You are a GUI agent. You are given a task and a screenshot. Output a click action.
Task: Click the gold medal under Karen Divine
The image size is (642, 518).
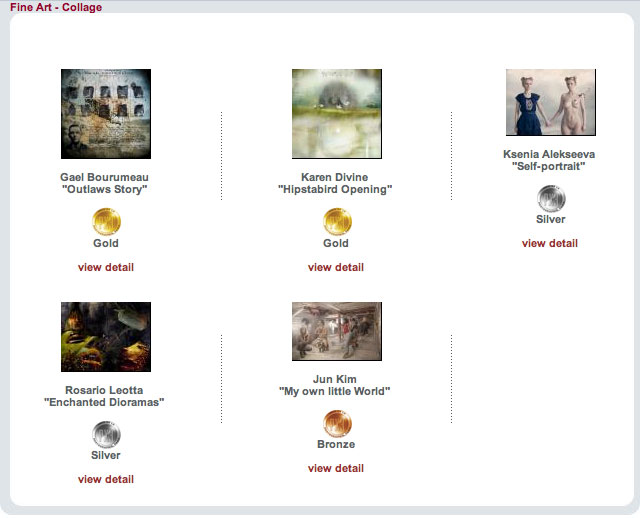coord(337,222)
